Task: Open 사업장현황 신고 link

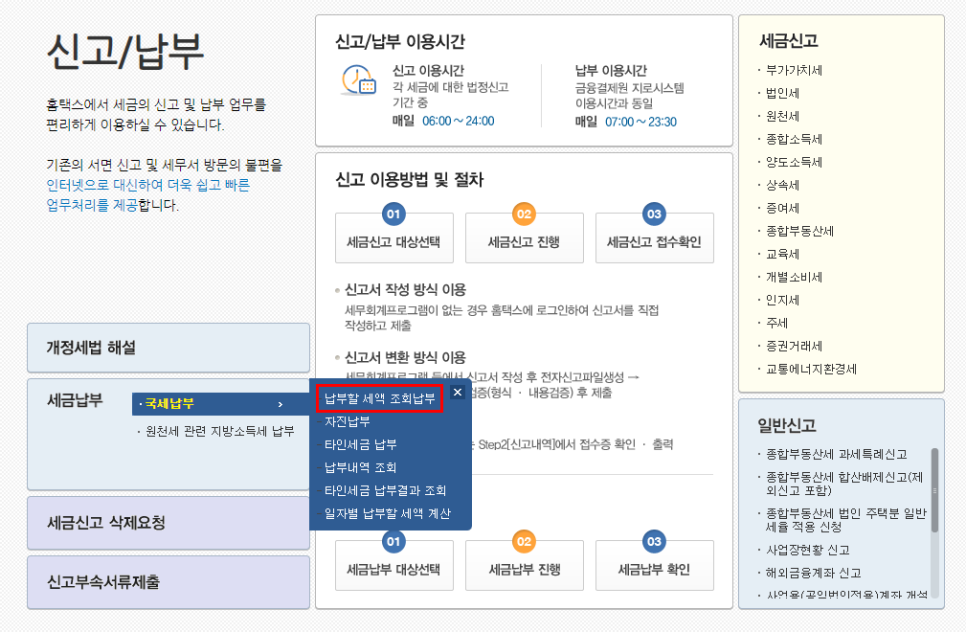Action: point(807,549)
